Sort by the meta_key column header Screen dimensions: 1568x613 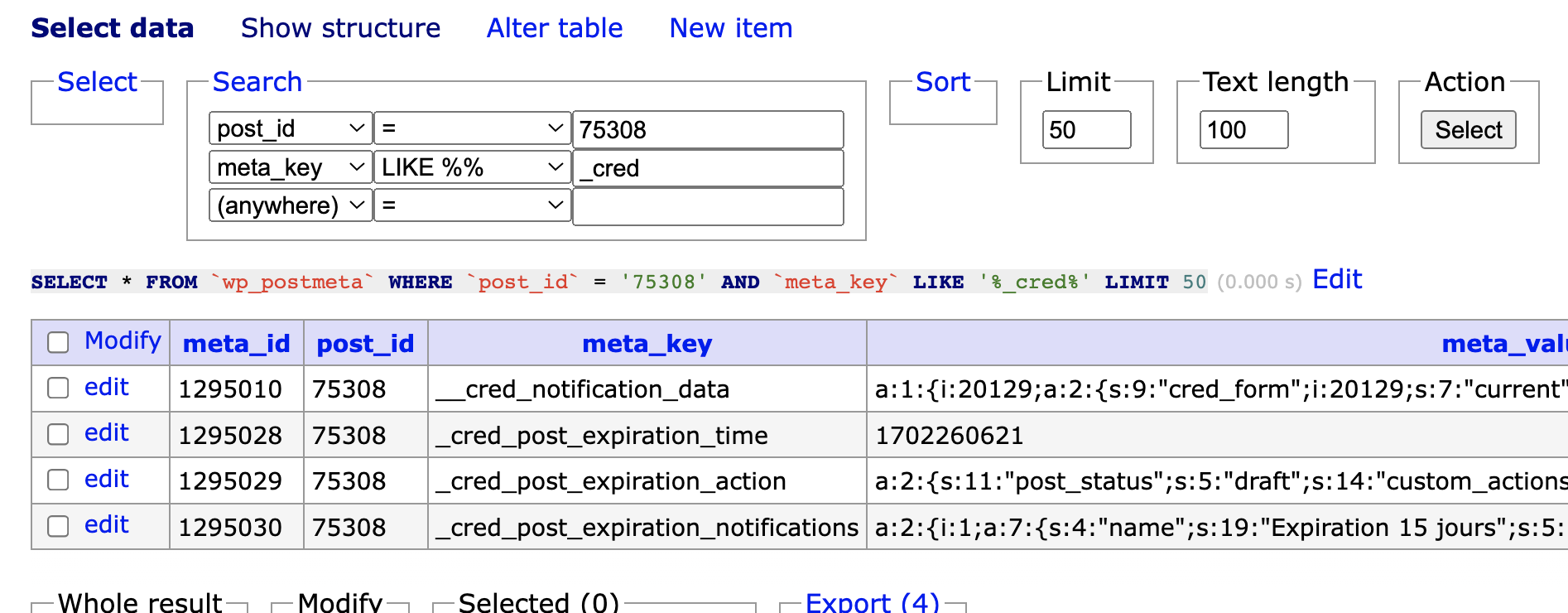pyautogui.click(x=647, y=343)
